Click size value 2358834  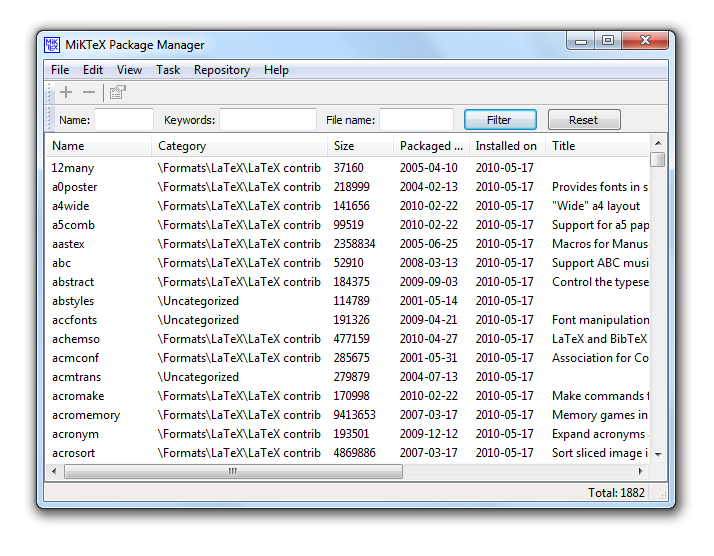tap(354, 244)
